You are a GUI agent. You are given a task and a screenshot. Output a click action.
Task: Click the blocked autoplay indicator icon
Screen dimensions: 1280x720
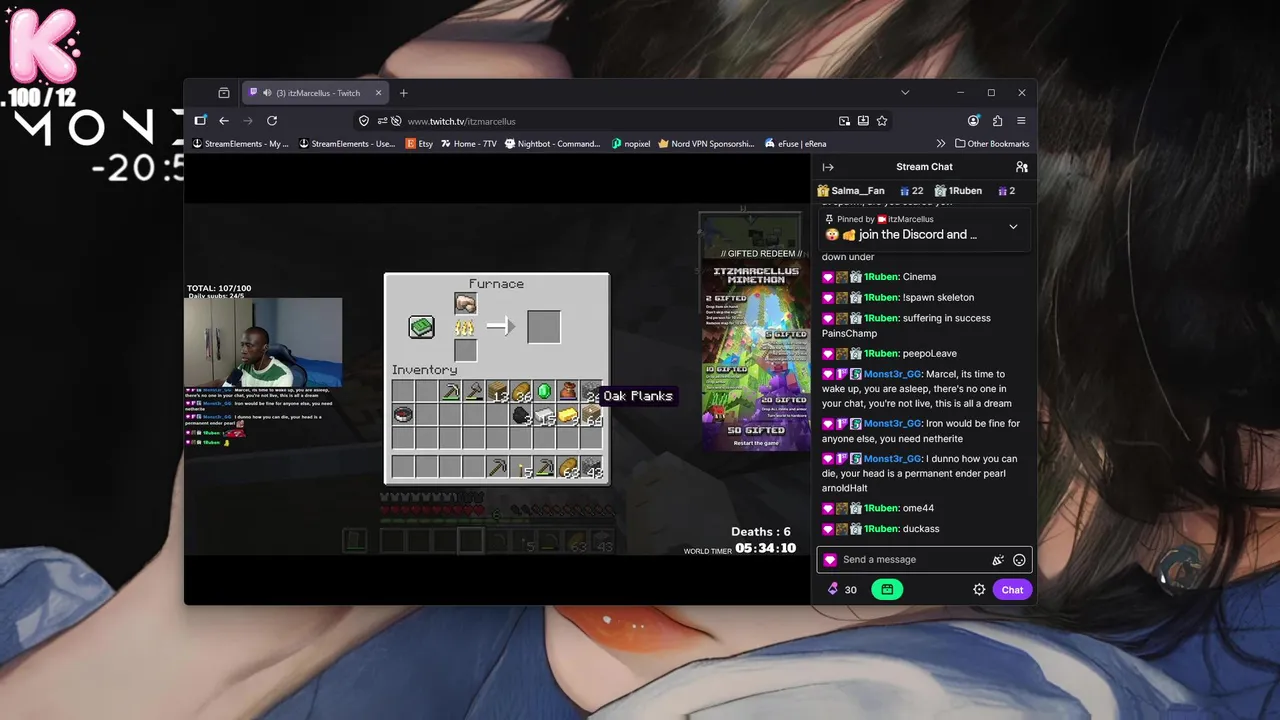[x=396, y=121]
